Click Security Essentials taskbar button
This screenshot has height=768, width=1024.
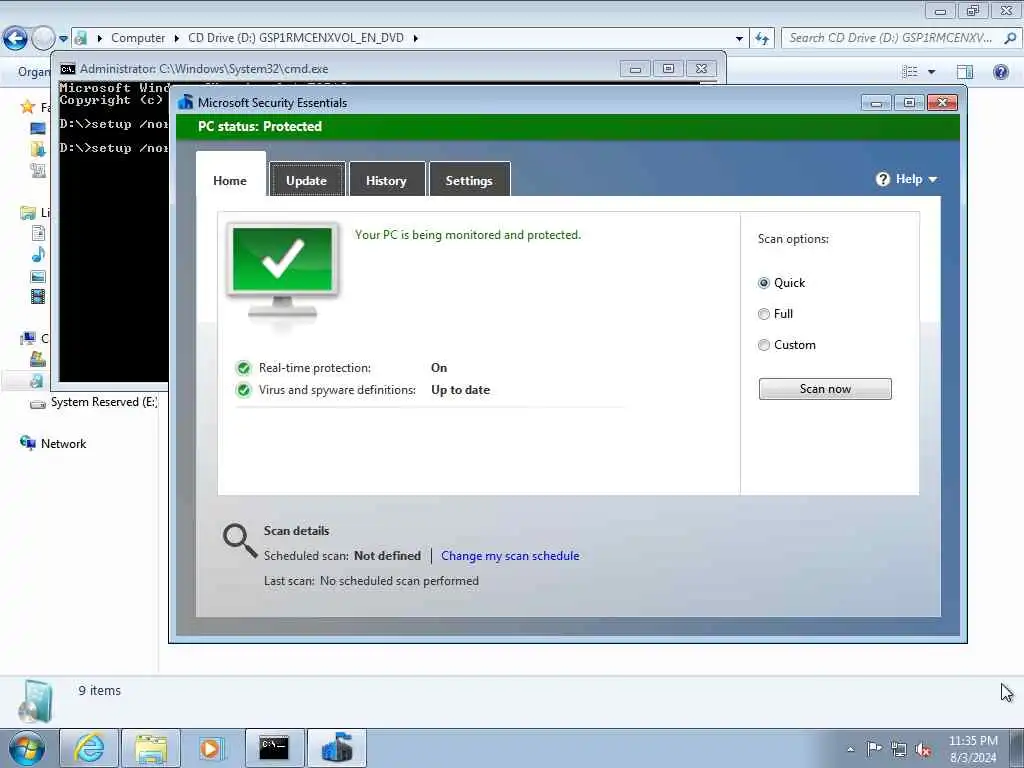pyautogui.click(x=336, y=748)
